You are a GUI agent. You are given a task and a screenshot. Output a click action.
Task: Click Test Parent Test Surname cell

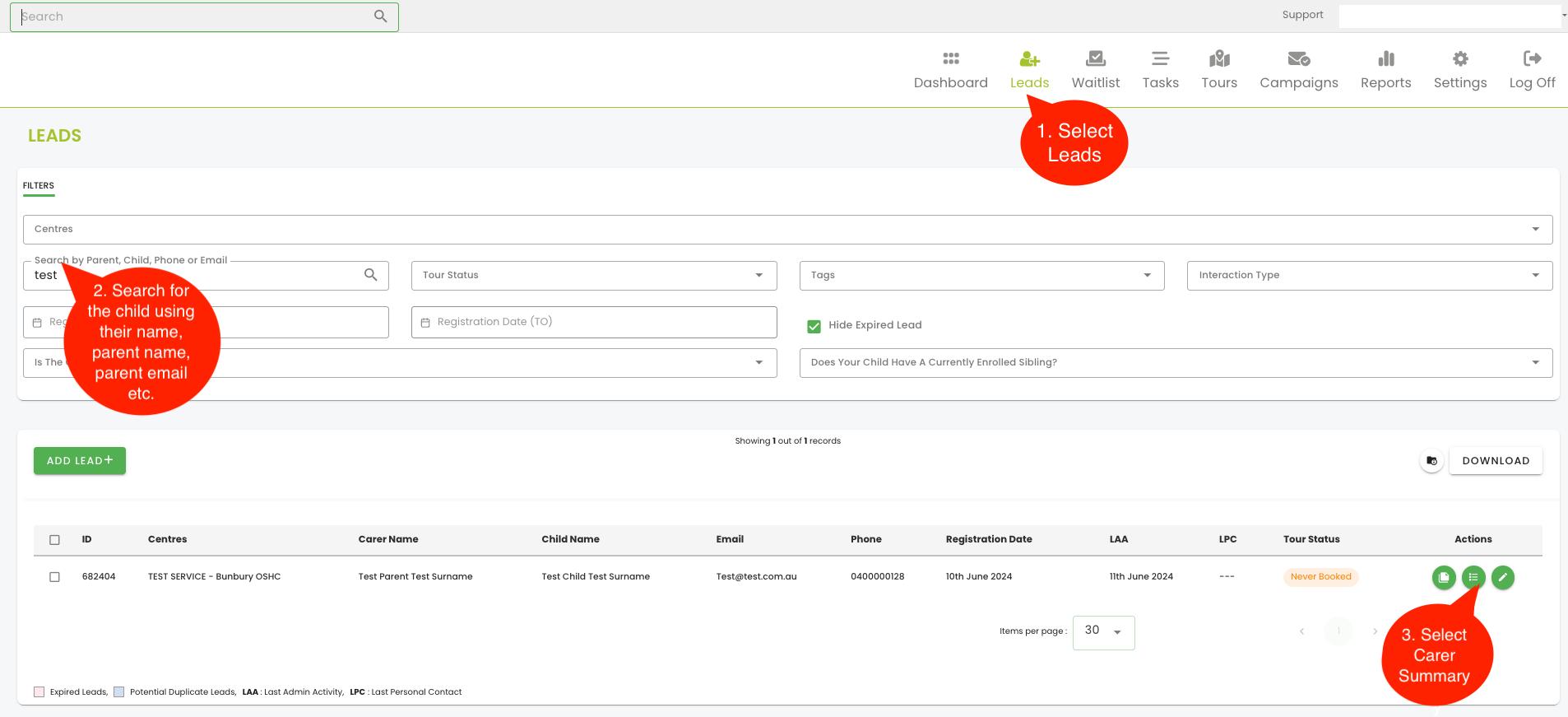point(415,577)
